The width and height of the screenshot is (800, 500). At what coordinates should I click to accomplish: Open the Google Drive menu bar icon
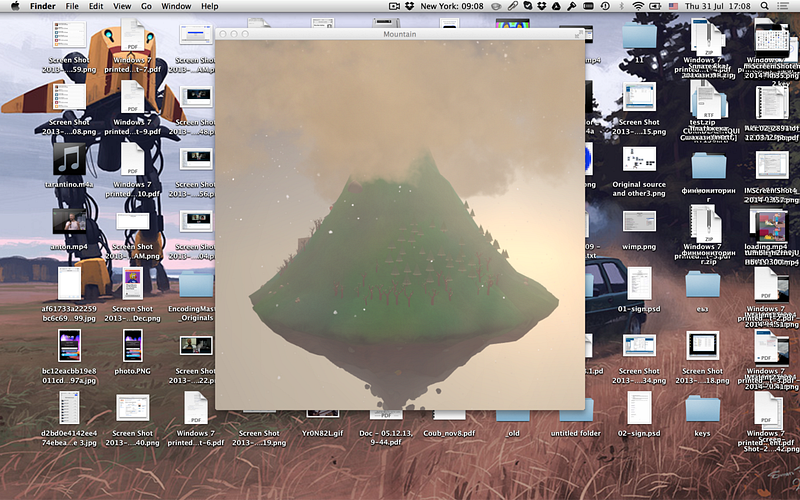coord(556,6)
